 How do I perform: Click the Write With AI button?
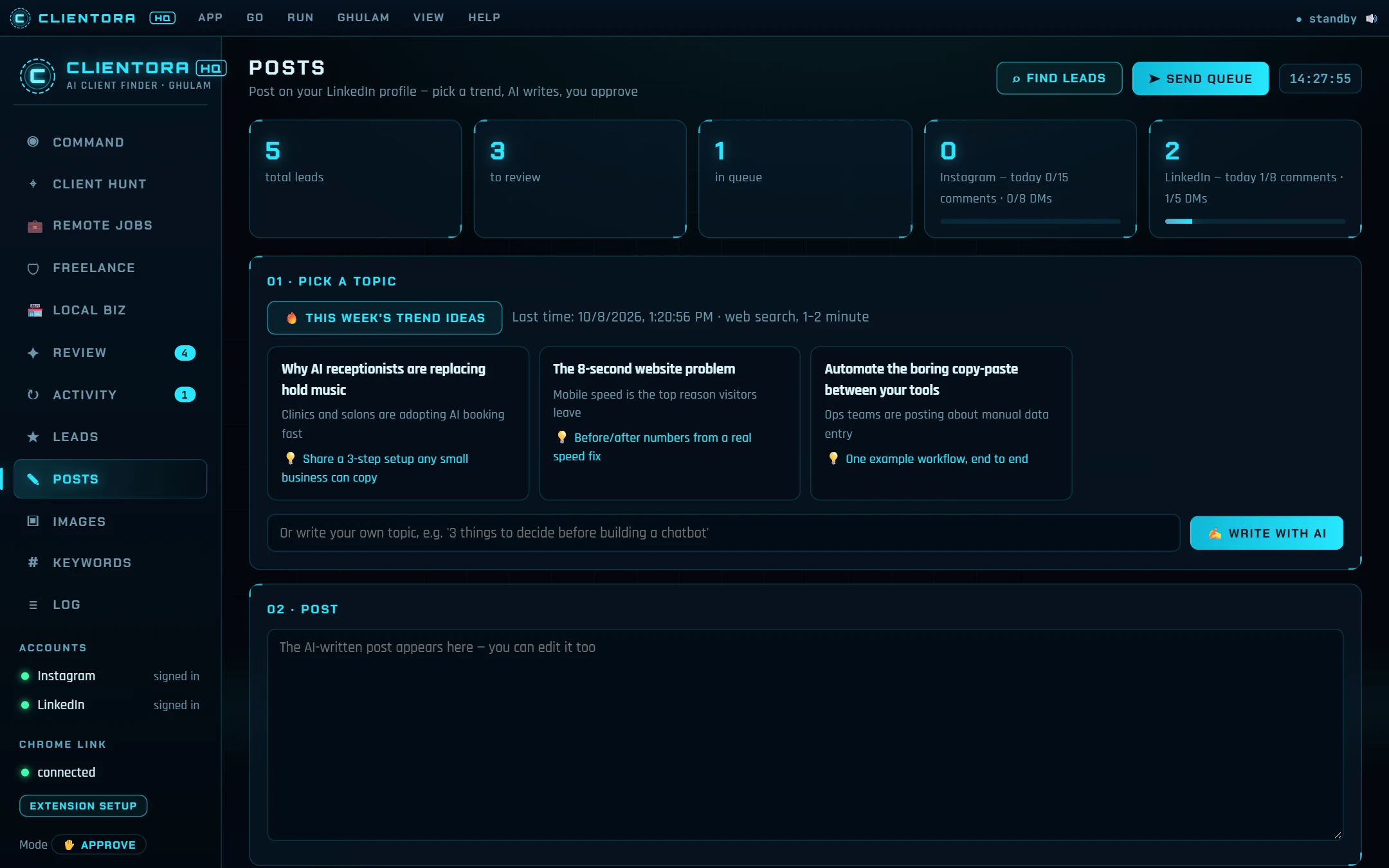click(x=1266, y=533)
